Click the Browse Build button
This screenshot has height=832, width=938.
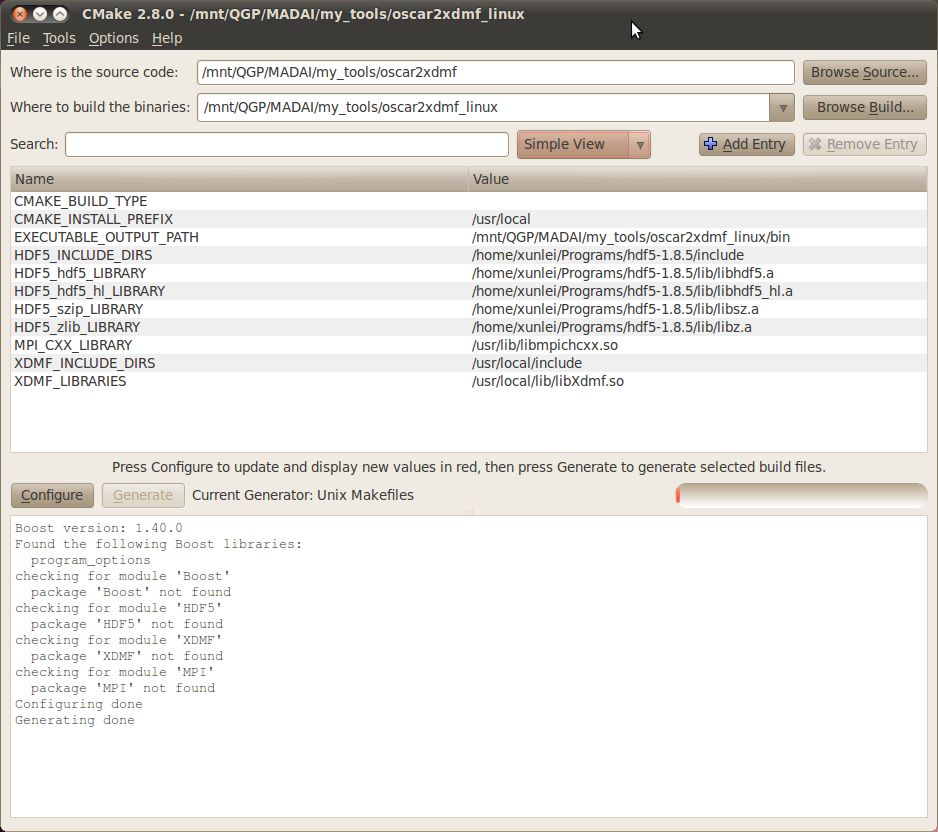click(x=864, y=108)
